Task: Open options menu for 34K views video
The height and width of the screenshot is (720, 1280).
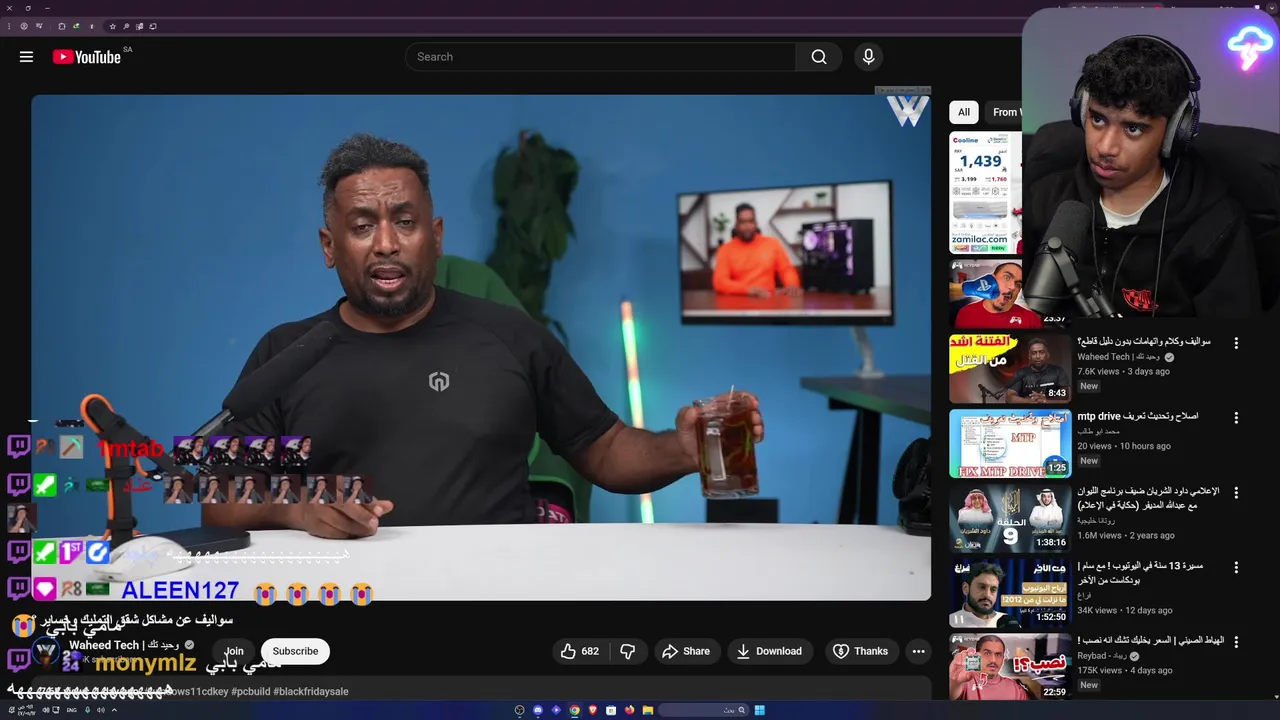Action: pos(1236,567)
